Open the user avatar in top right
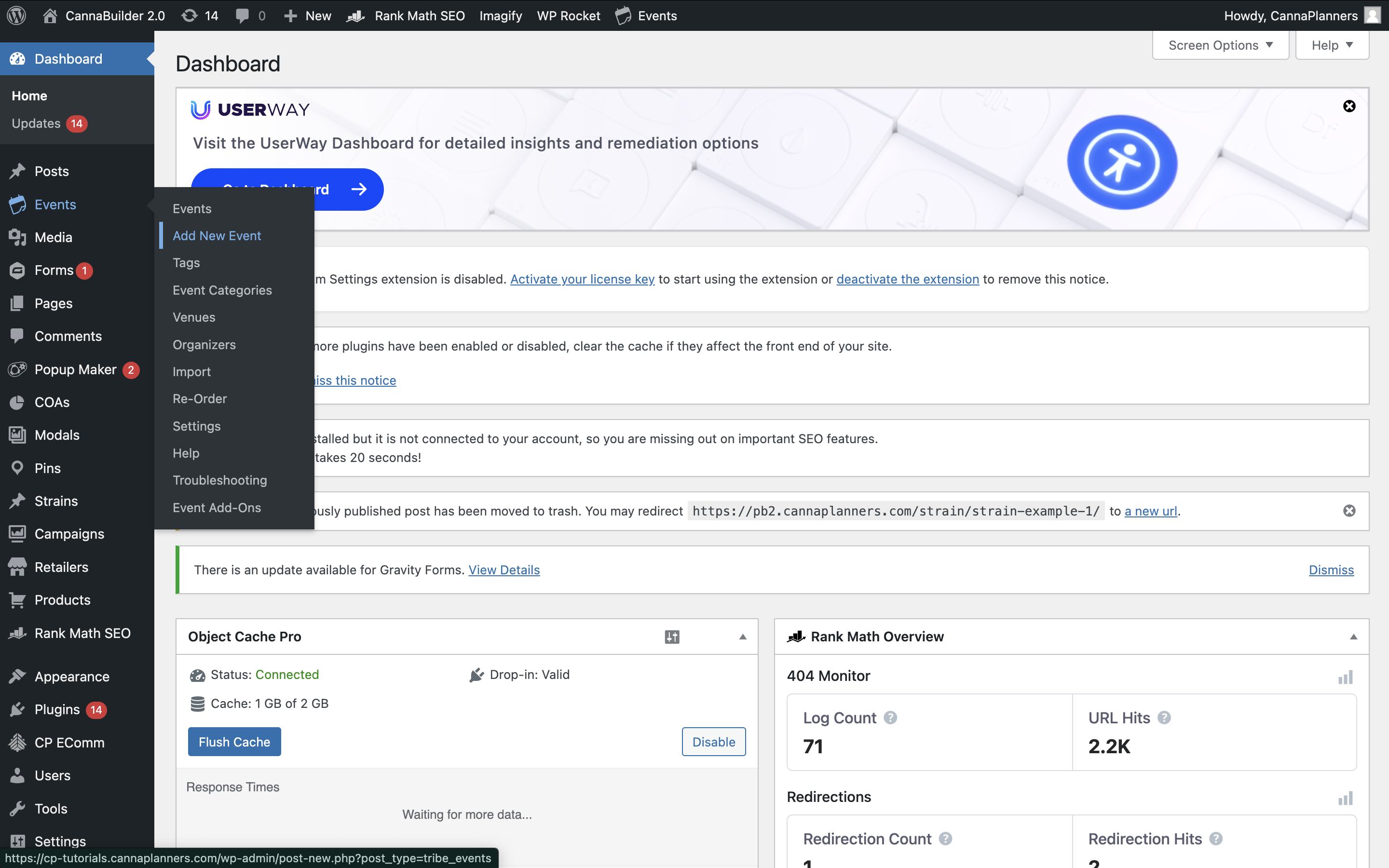The height and width of the screenshot is (868, 1389). click(1372, 15)
